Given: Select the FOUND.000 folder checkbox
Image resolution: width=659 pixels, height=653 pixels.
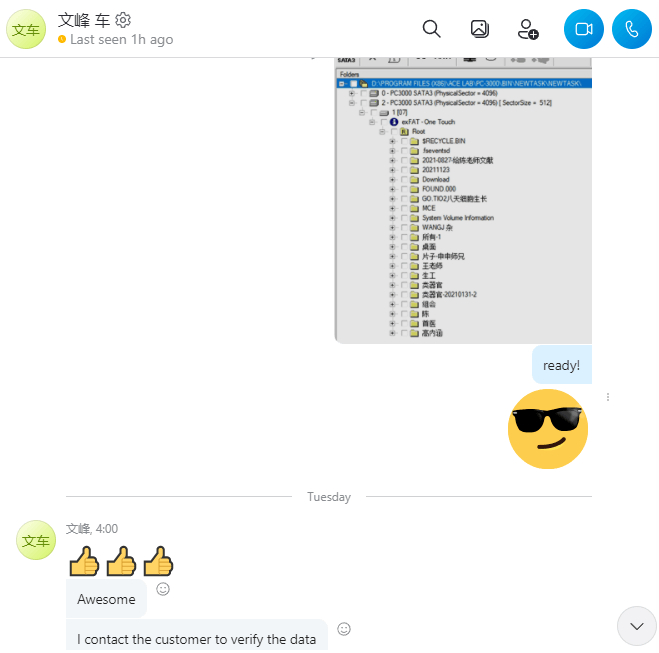Looking at the screenshot, I should [x=404, y=189].
